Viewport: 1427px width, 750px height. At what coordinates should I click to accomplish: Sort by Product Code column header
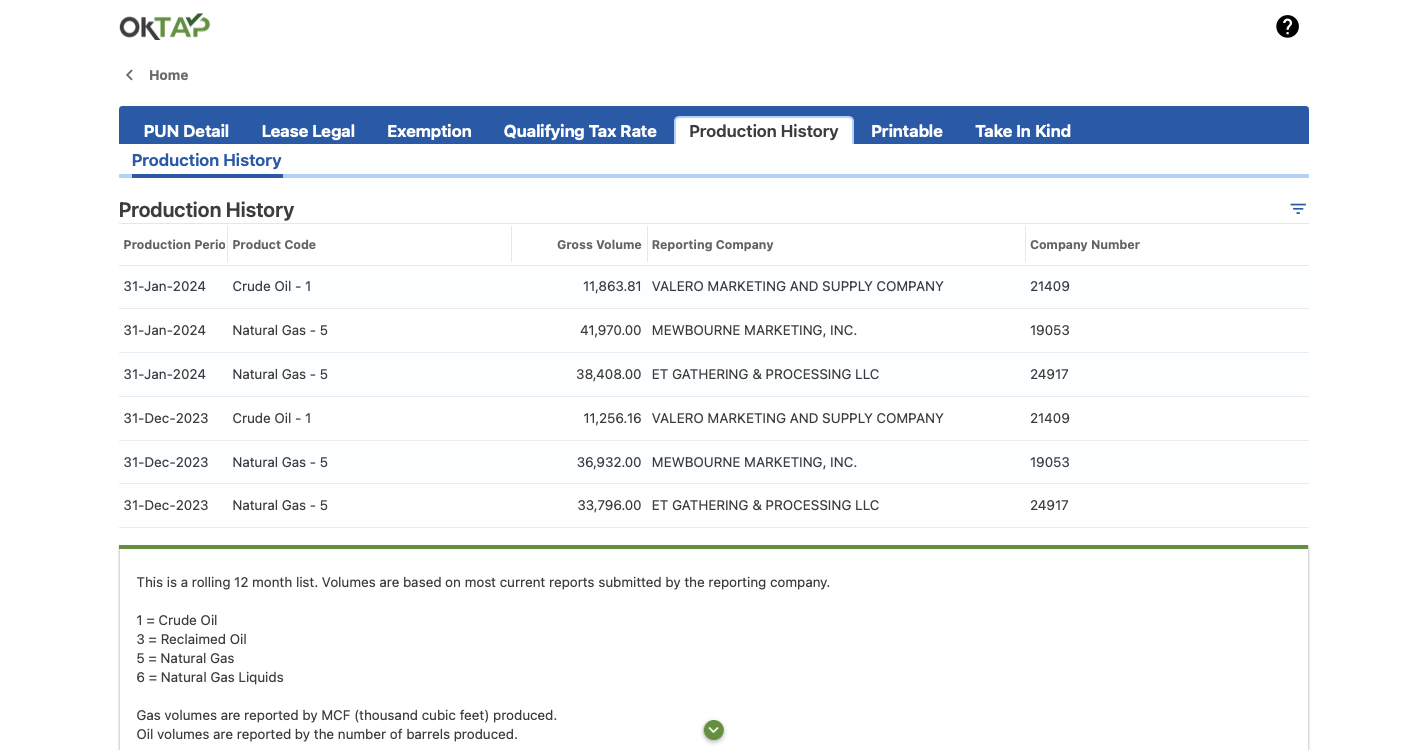point(274,245)
